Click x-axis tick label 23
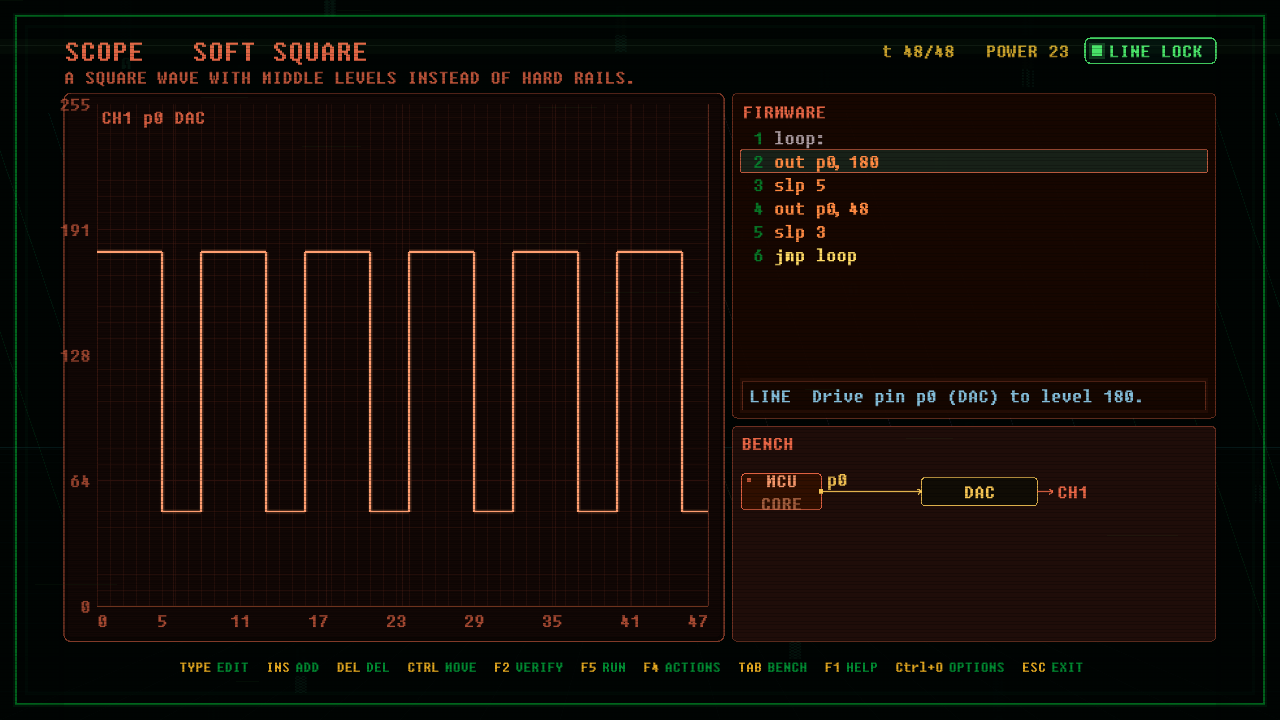Viewport: 1280px width, 720px height. click(x=396, y=621)
